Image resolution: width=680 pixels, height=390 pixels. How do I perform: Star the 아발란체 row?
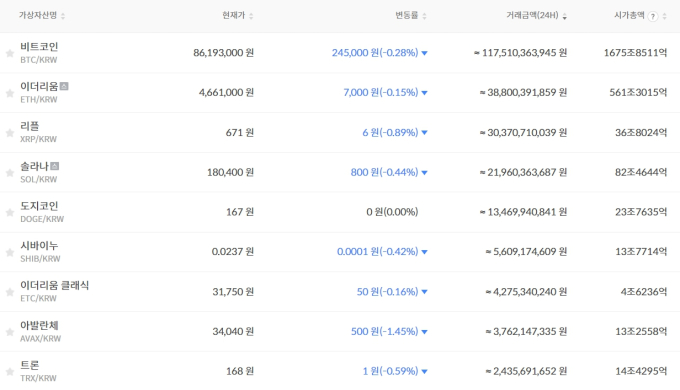(x=10, y=332)
